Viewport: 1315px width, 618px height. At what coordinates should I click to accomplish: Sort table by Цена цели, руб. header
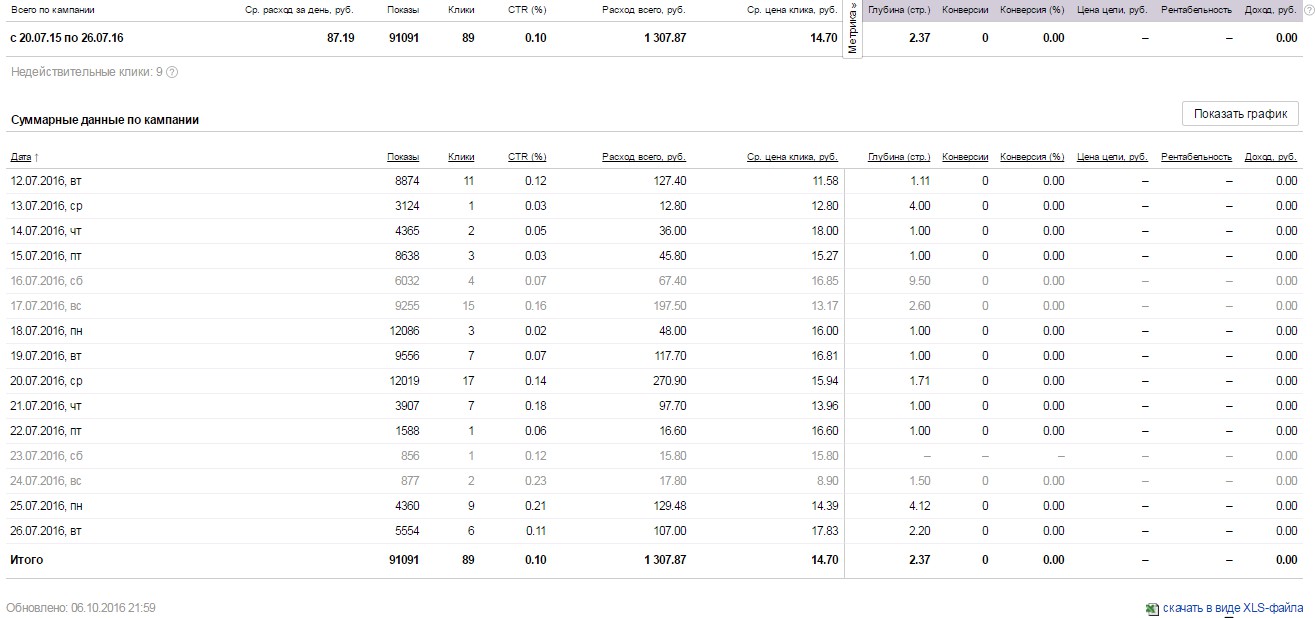click(x=1113, y=157)
